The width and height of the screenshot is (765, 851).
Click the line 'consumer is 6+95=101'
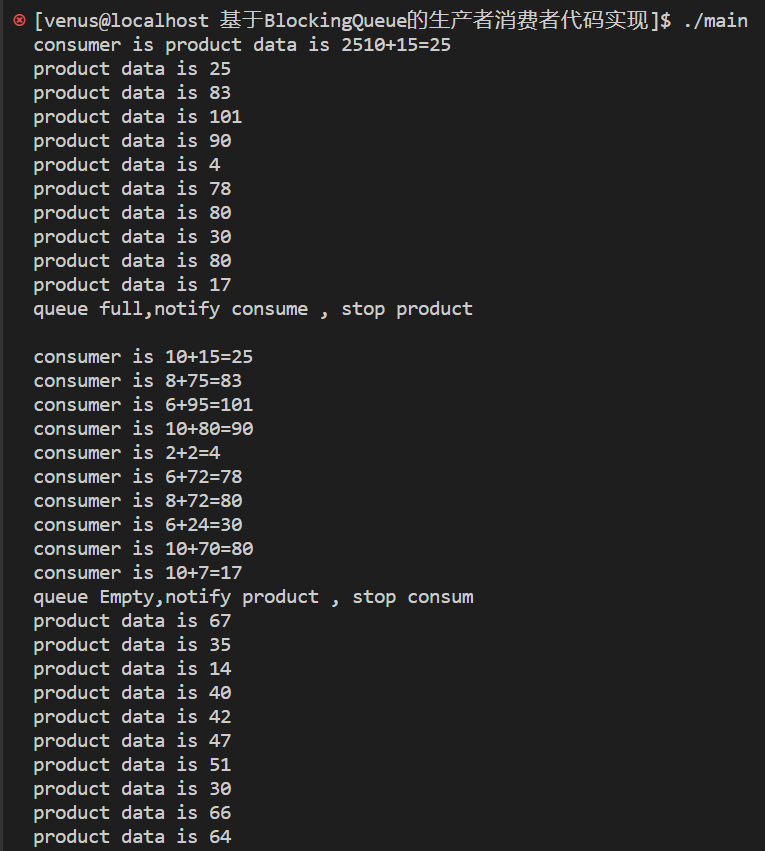(143, 405)
